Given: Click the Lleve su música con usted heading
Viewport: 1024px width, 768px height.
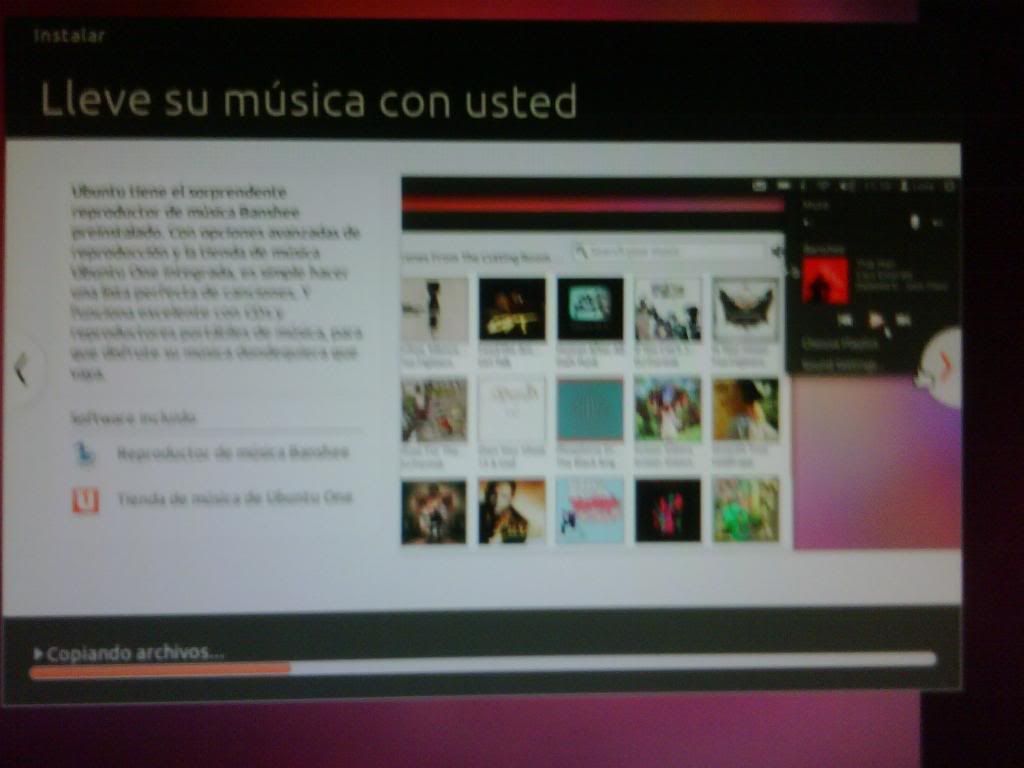Looking at the screenshot, I should [309, 100].
